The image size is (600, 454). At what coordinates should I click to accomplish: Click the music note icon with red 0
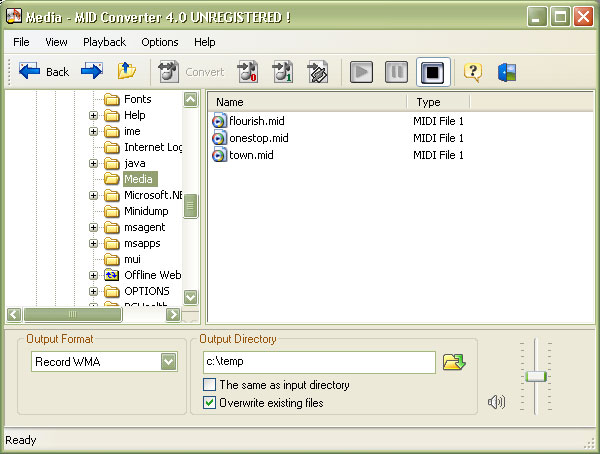point(248,72)
